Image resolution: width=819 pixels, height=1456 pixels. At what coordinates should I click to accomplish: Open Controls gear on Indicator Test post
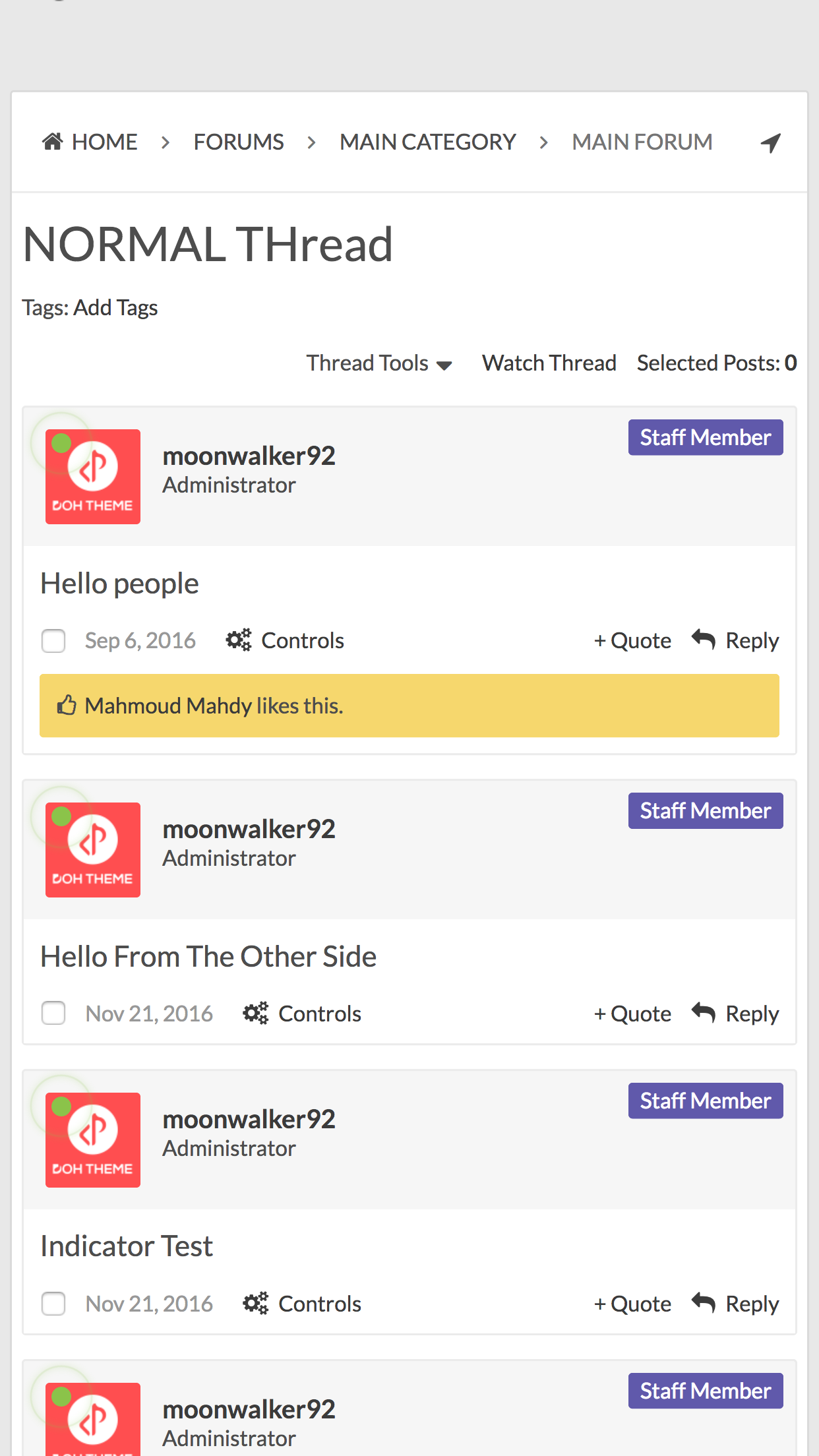pyautogui.click(x=256, y=1303)
